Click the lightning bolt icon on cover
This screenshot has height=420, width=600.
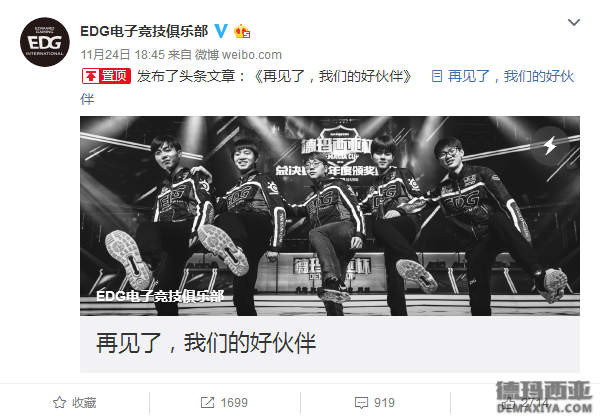click(550, 146)
